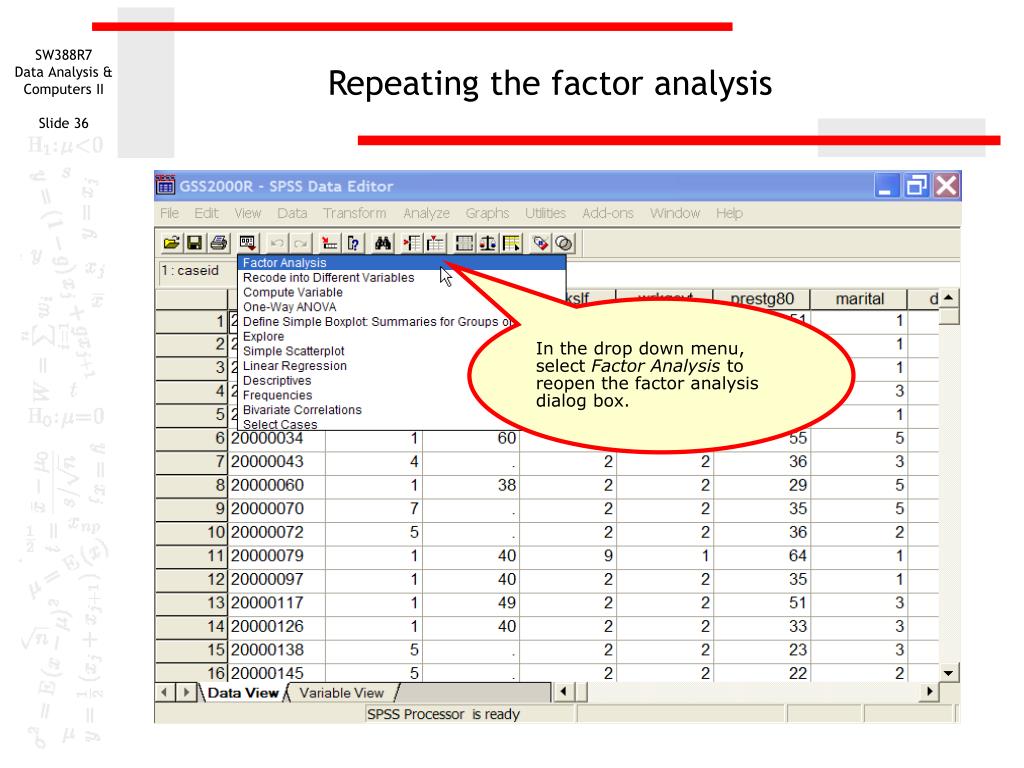Click the Select Cases toolbar icon
Viewport: 1024px width, 768px height.
tap(511, 244)
